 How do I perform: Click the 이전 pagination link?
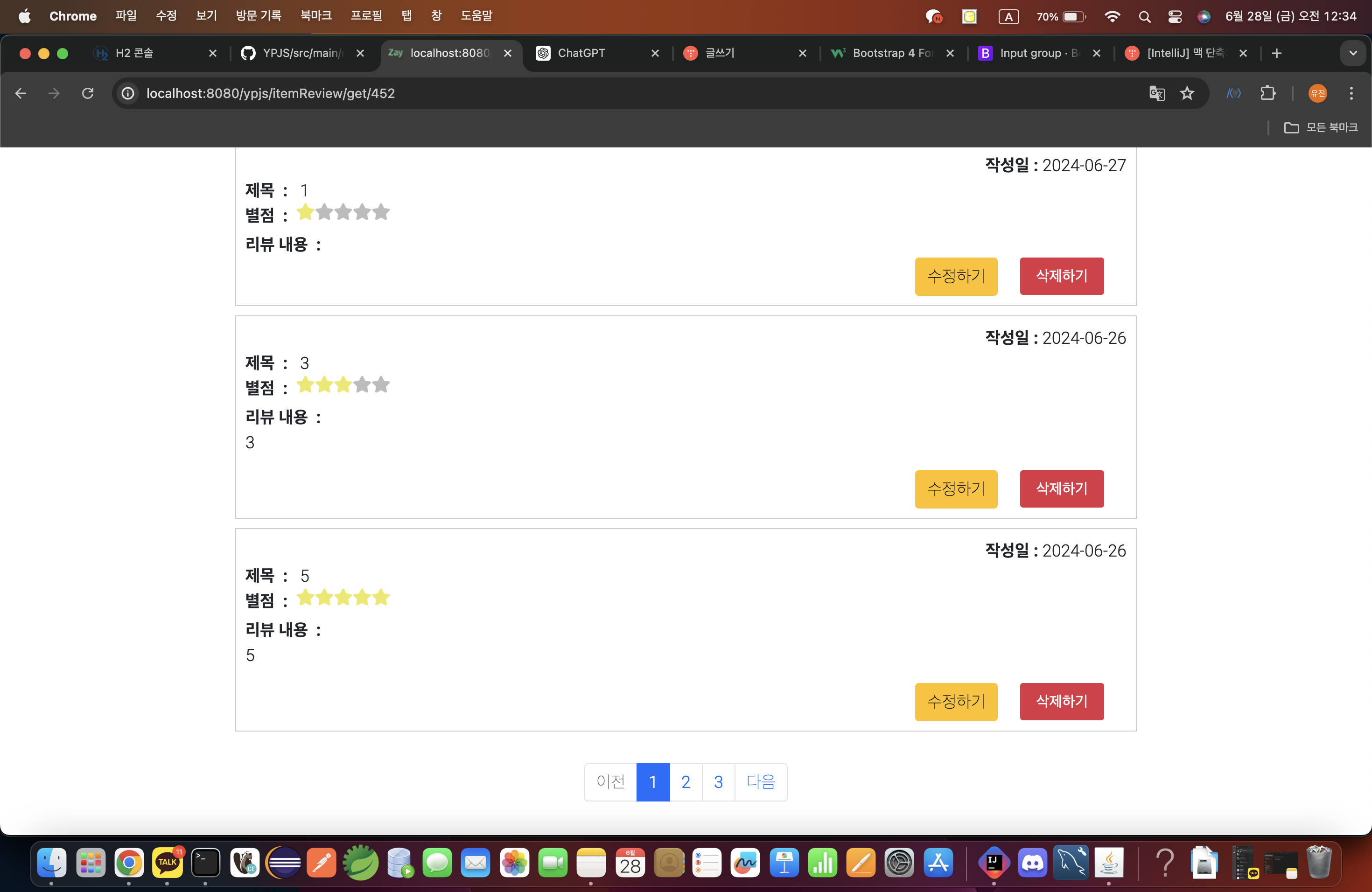[x=610, y=782]
